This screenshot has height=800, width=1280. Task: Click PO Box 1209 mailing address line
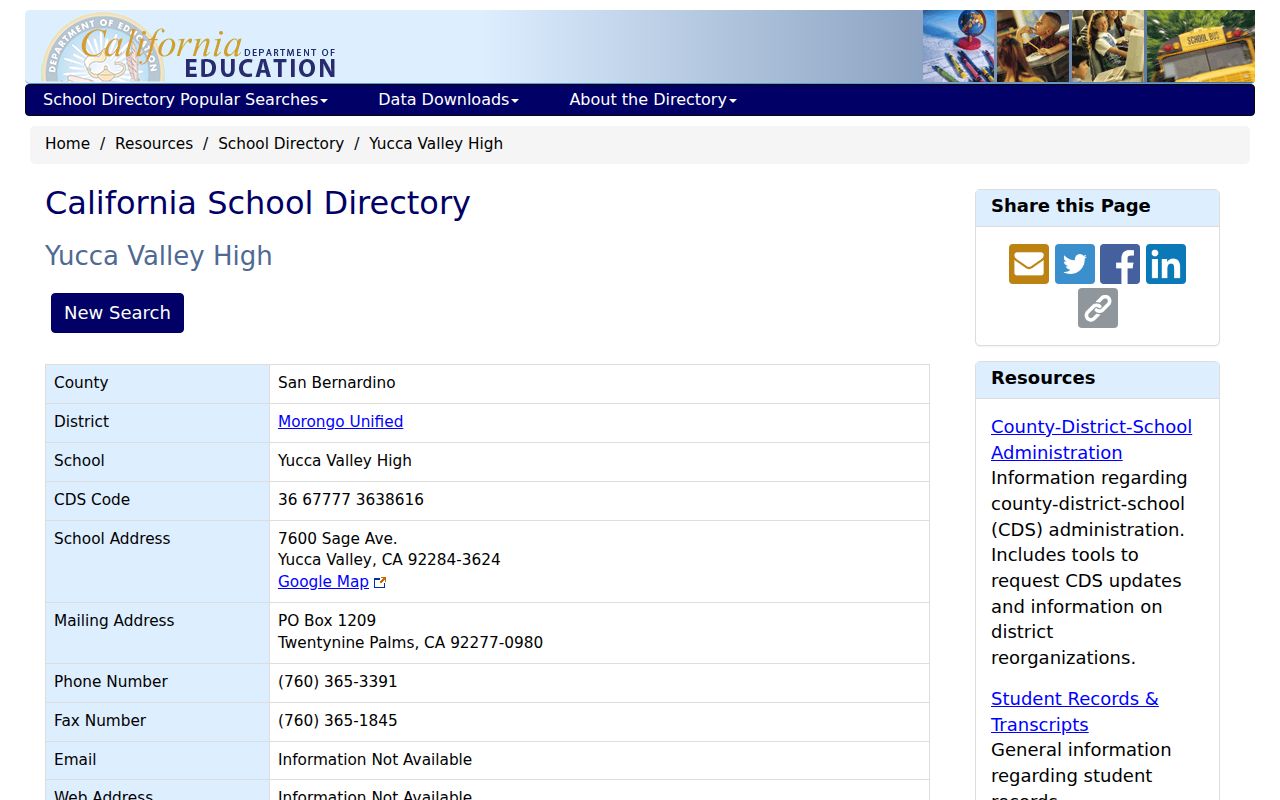point(327,620)
